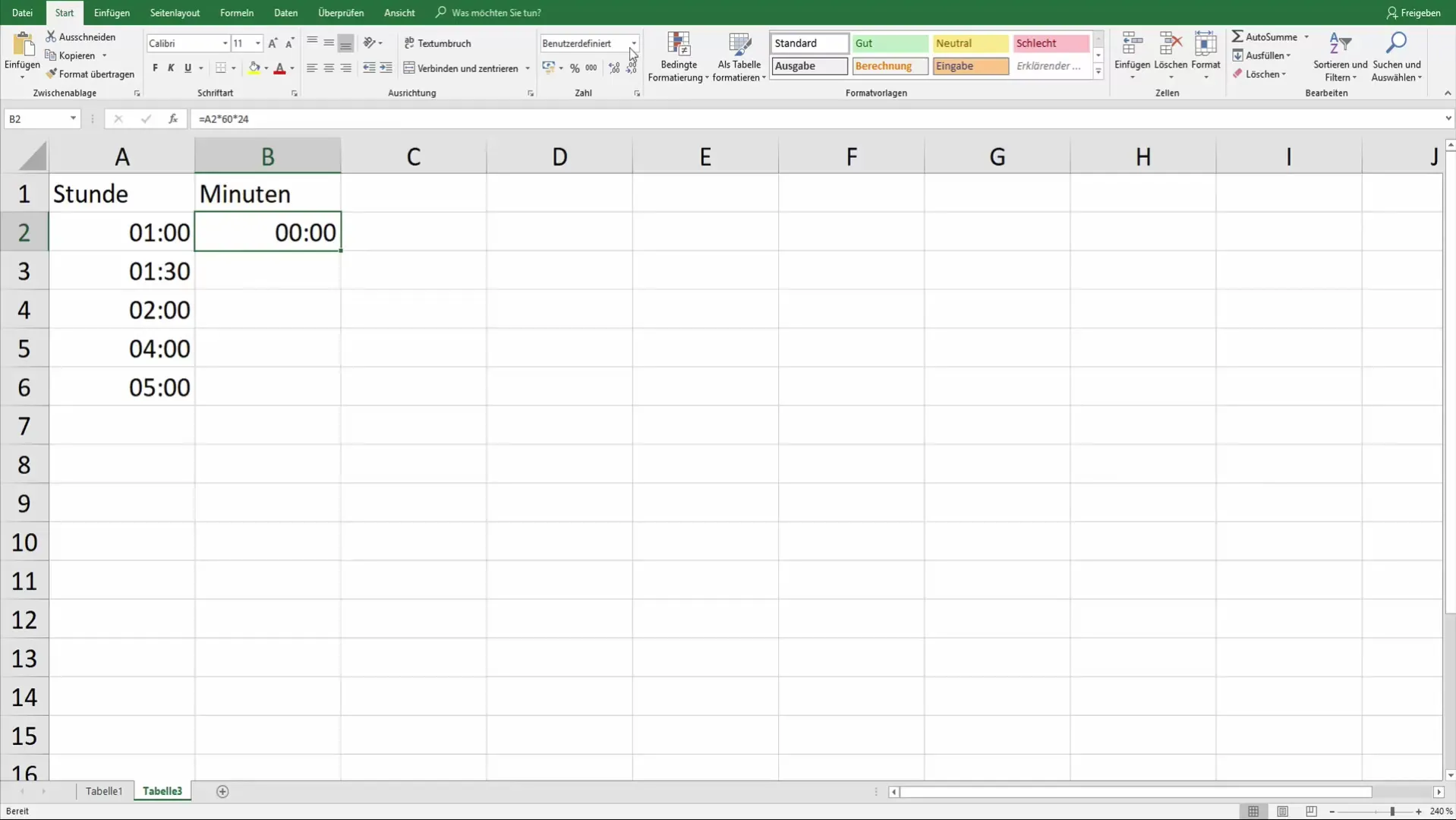Click Verbinden und zentrieren
Viewport: 1456px width, 820px height.
point(461,68)
